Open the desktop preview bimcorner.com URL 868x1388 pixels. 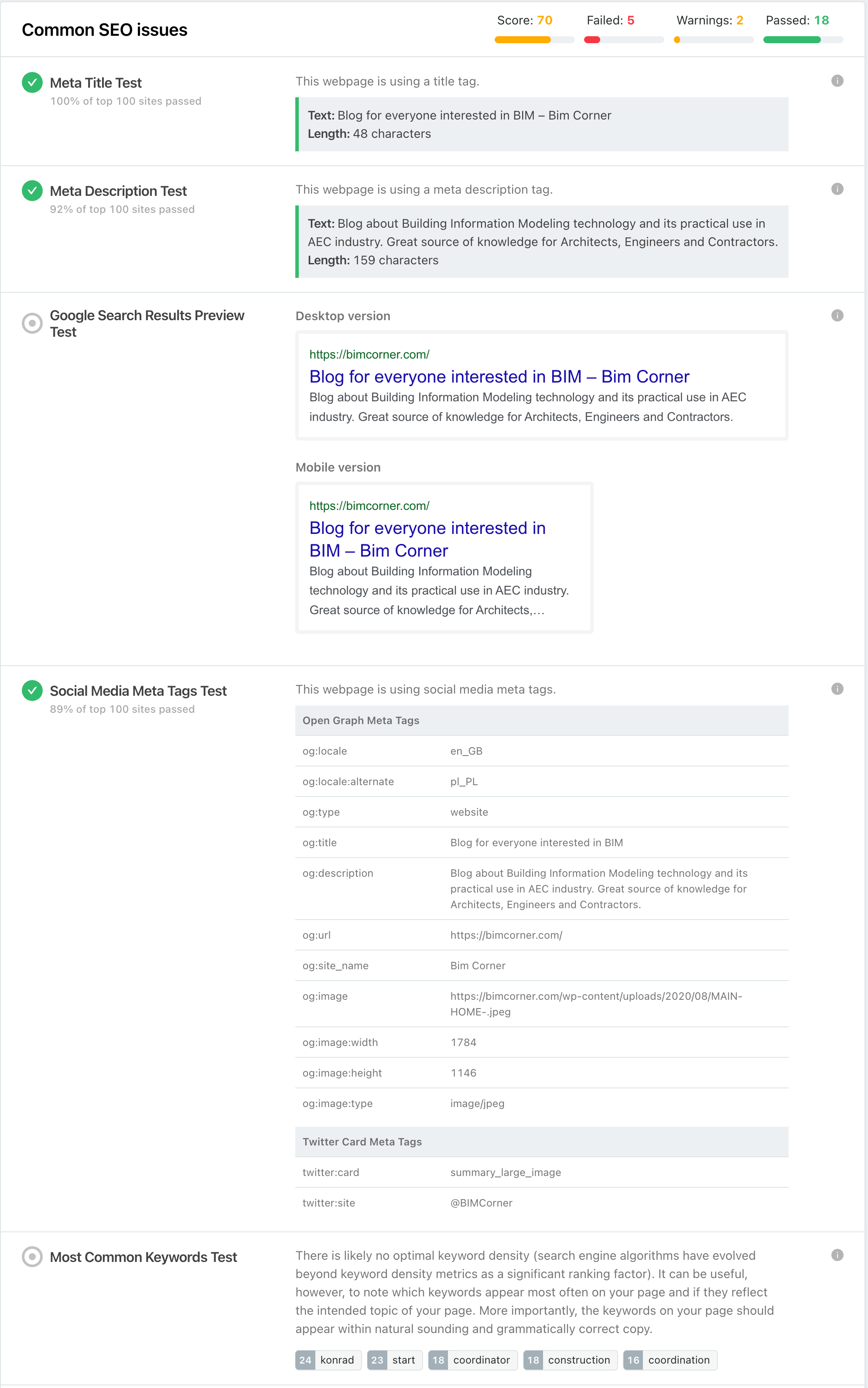(x=369, y=355)
